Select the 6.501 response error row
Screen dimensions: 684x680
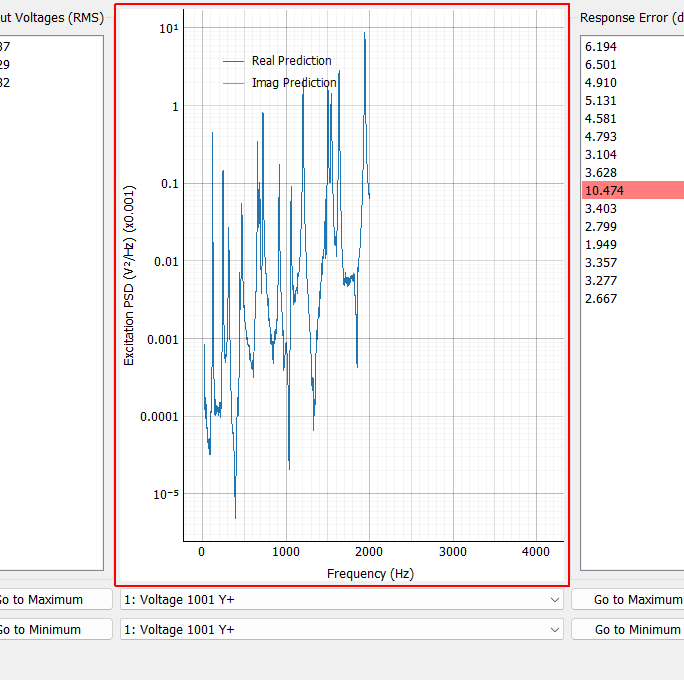[633, 65]
